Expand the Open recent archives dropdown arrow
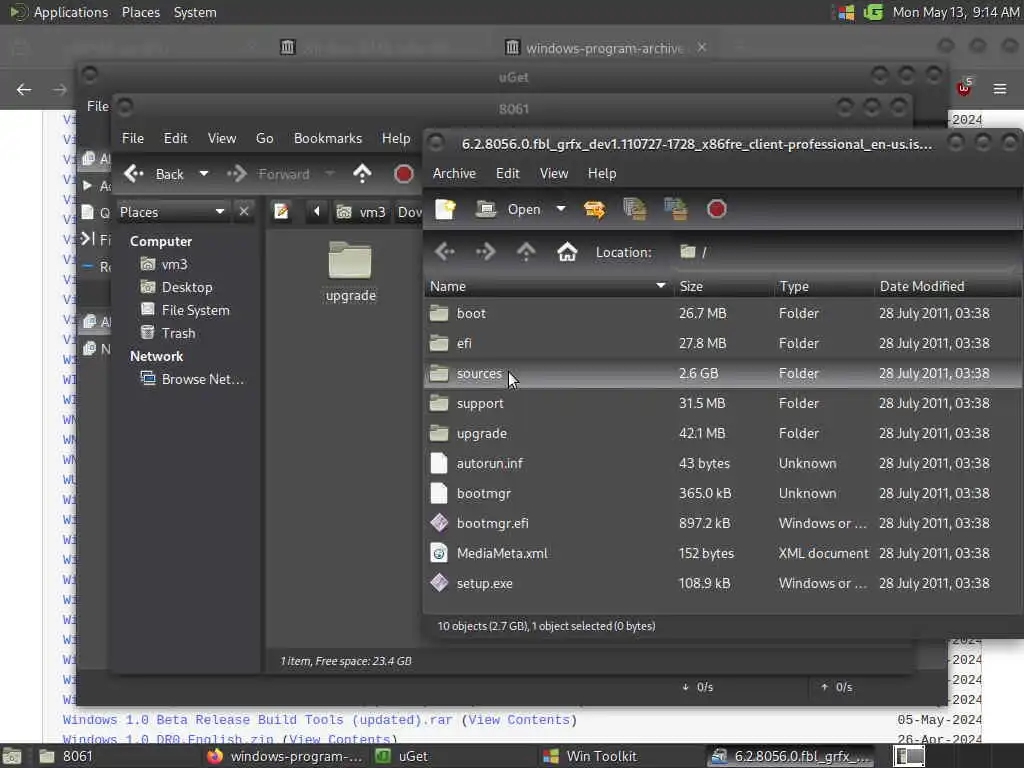Screen dimensions: 1024x768 pyautogui.click(x=561, y=209)
